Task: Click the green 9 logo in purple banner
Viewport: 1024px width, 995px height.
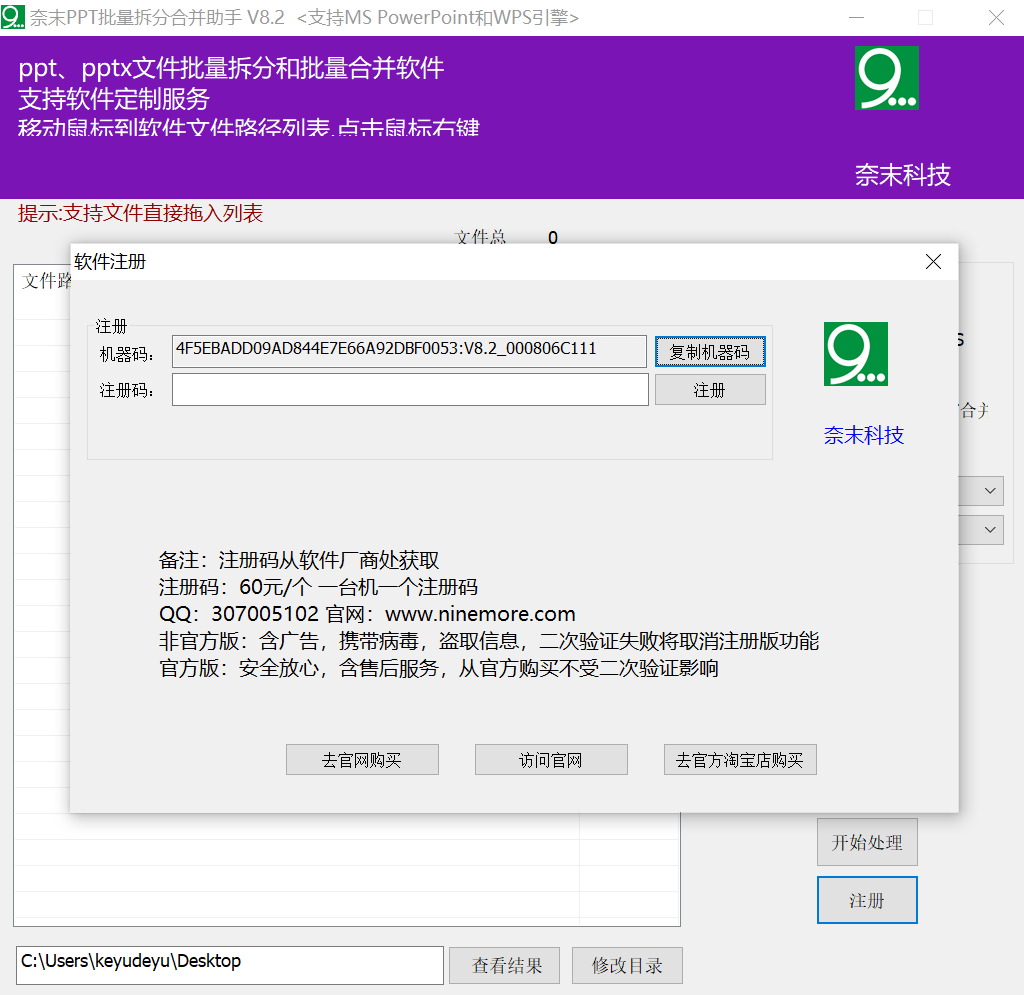Action: [x=887, y=78]
